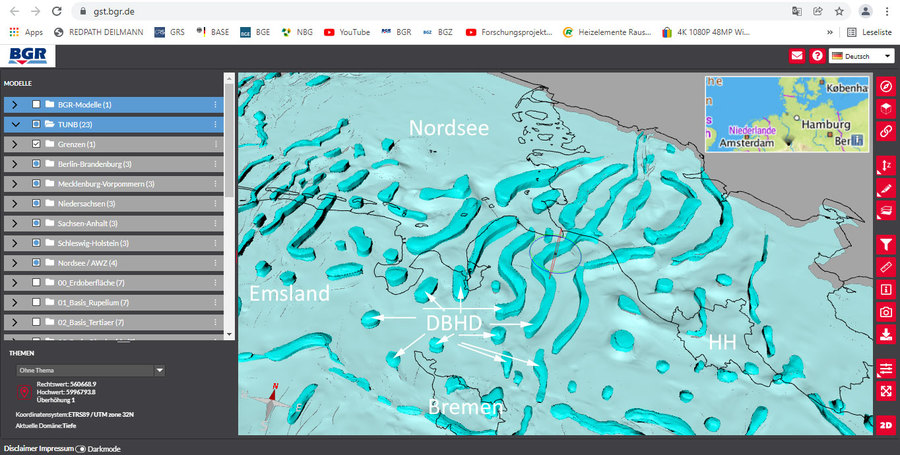This screenshot has width=900, height=455.
Task: Open the Disclaimer link
Action: click(22, 448)
